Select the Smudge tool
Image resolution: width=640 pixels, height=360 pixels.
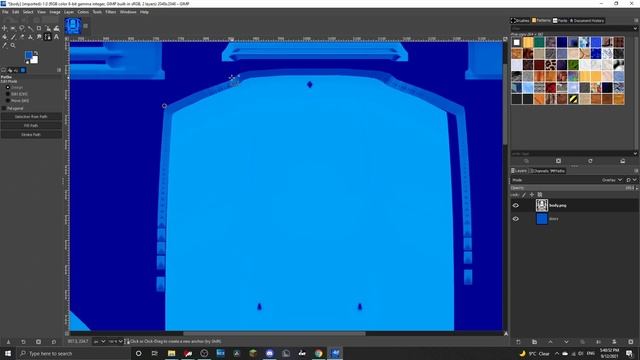point(39,37)
